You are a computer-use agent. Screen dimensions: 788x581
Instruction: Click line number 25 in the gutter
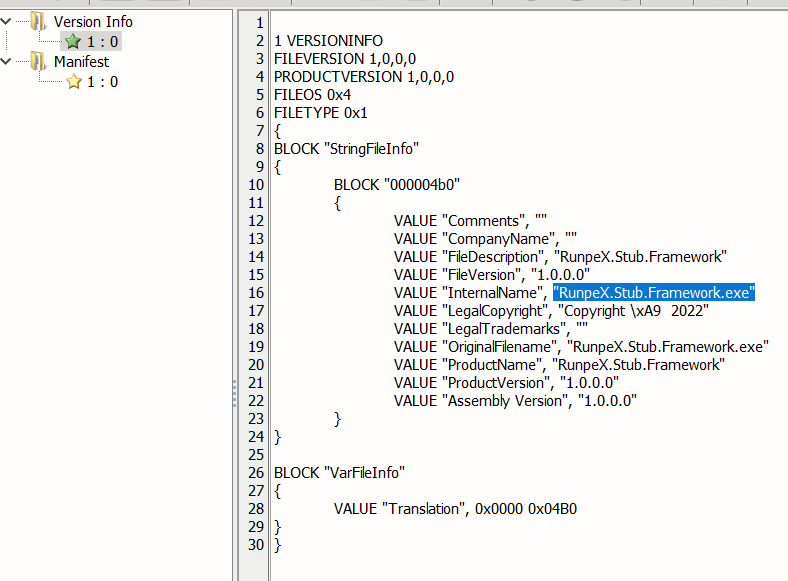(256, 455)
